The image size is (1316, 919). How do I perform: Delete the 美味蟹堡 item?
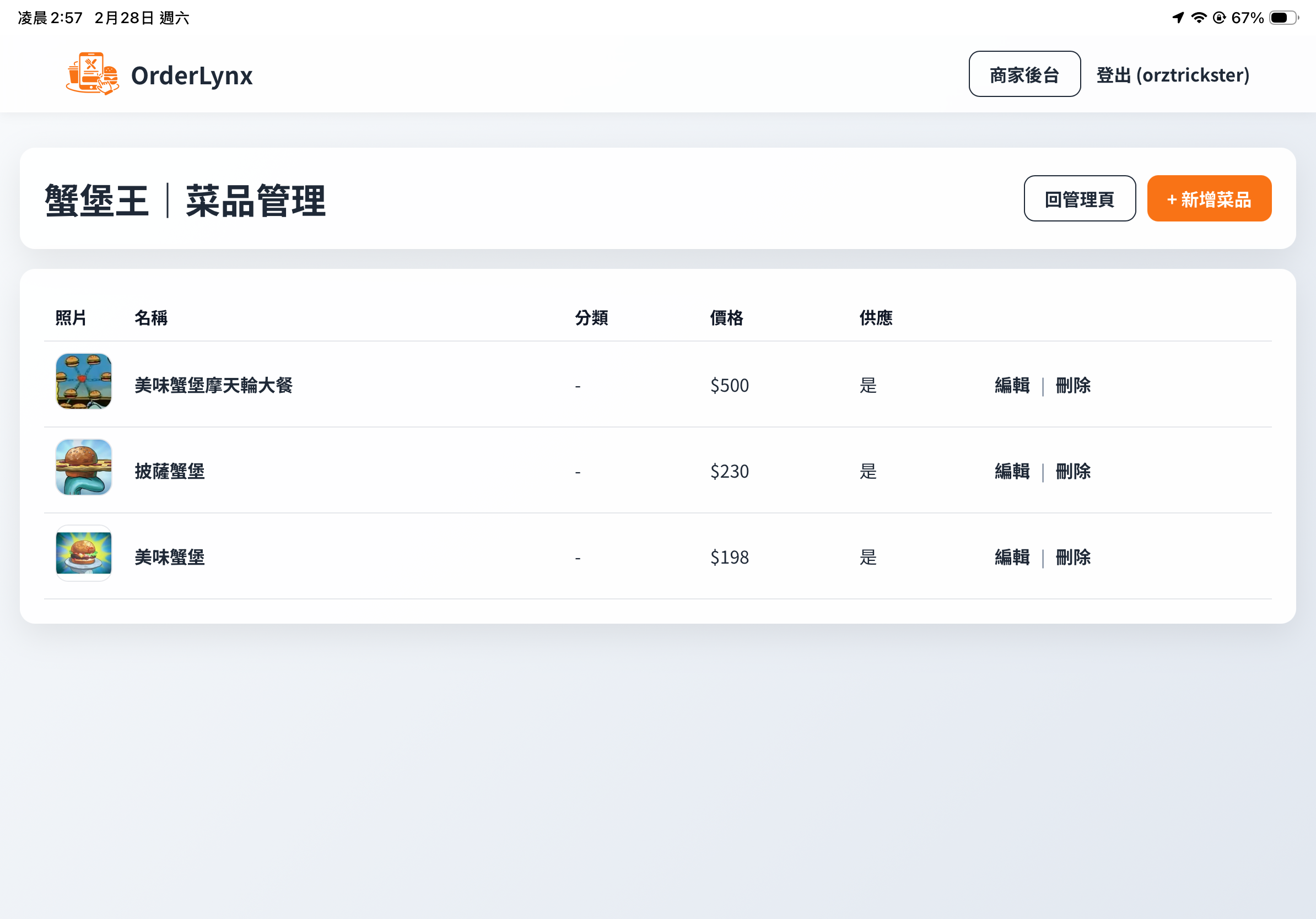[1072, 557]
